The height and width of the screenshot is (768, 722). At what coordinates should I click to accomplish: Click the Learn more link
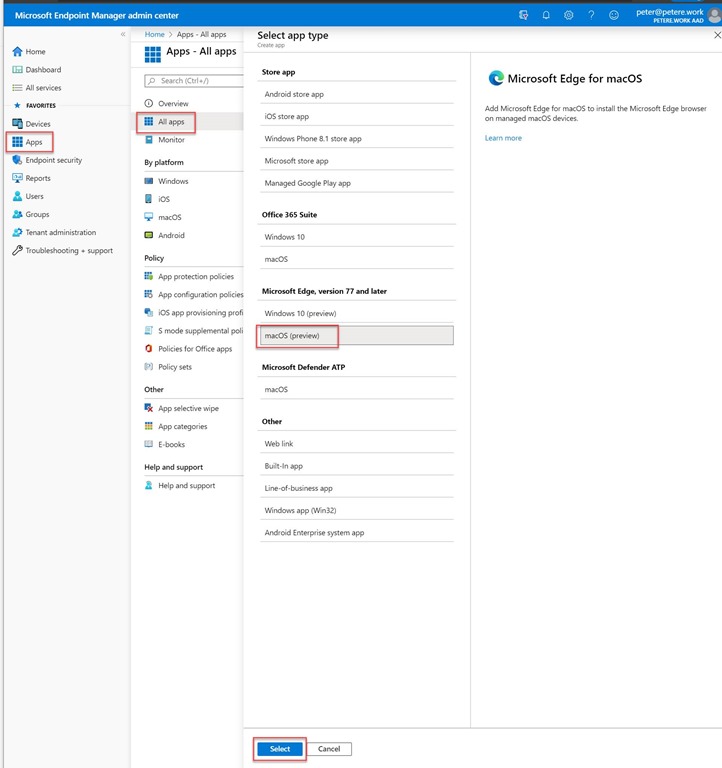pyautogui.click(x=503, y=138)
